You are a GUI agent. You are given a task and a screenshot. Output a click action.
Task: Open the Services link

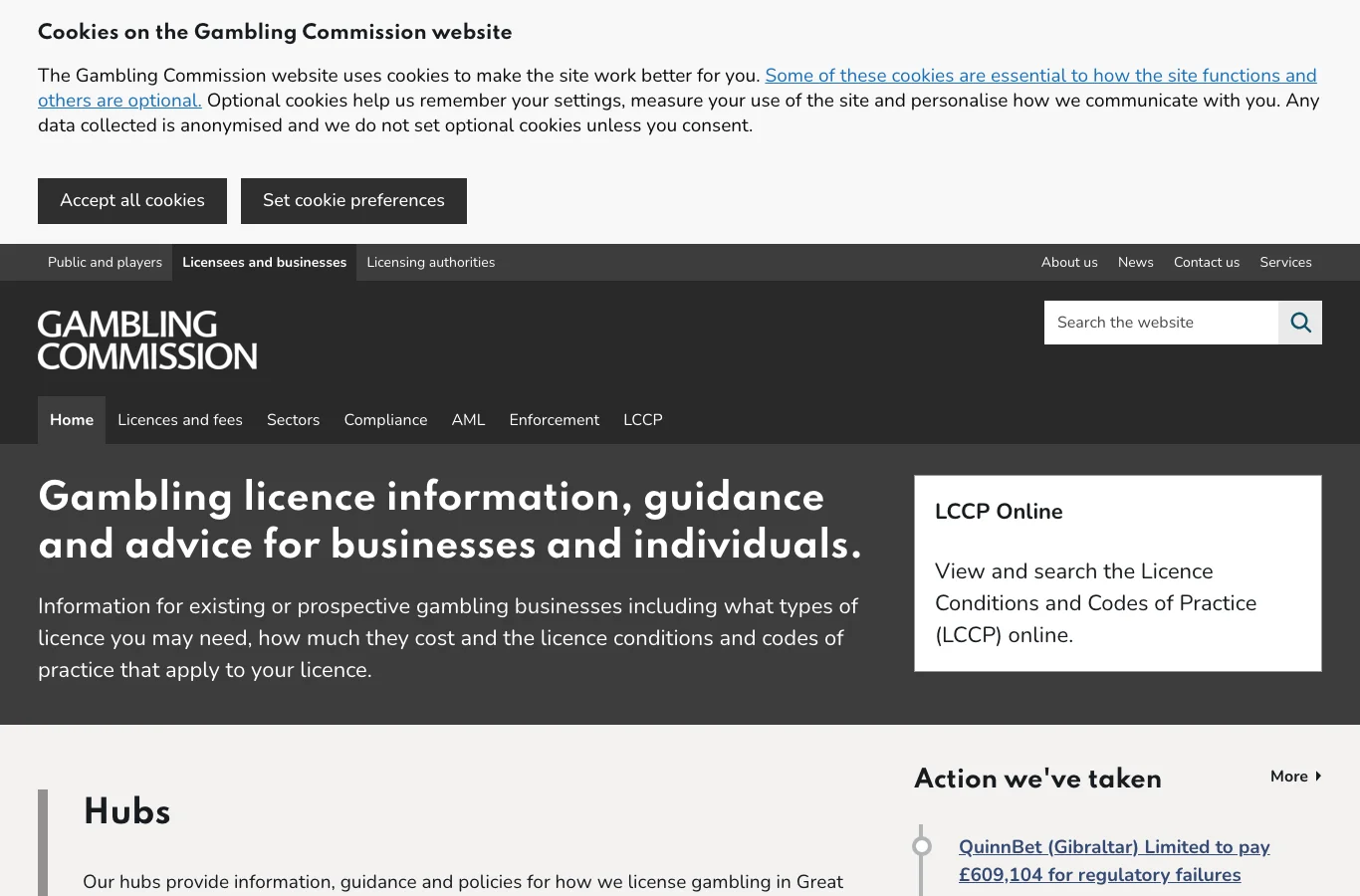click(x=1285, y=263)
